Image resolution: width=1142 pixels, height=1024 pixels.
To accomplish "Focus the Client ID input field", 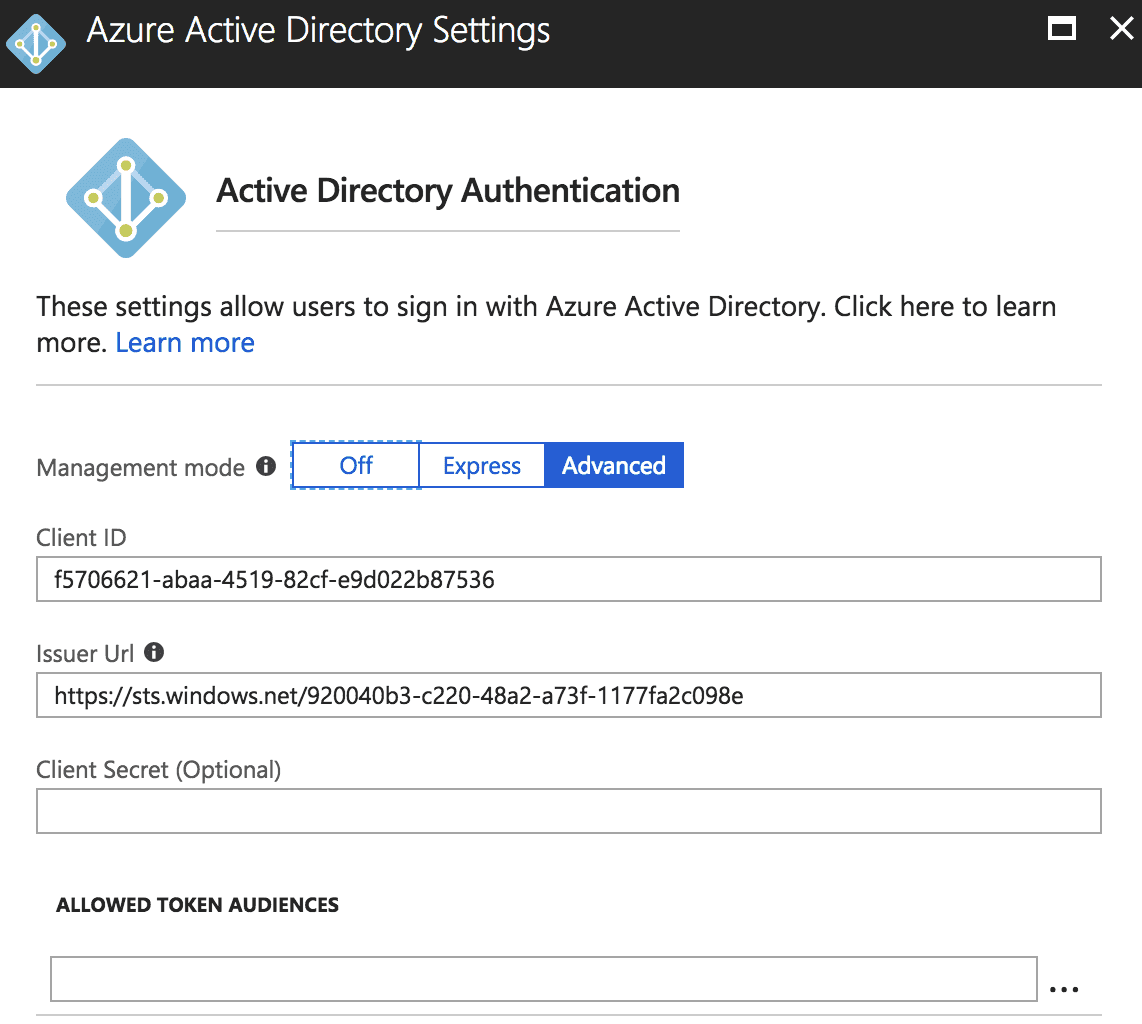I will pyautogui.click(x=569, y=579).
